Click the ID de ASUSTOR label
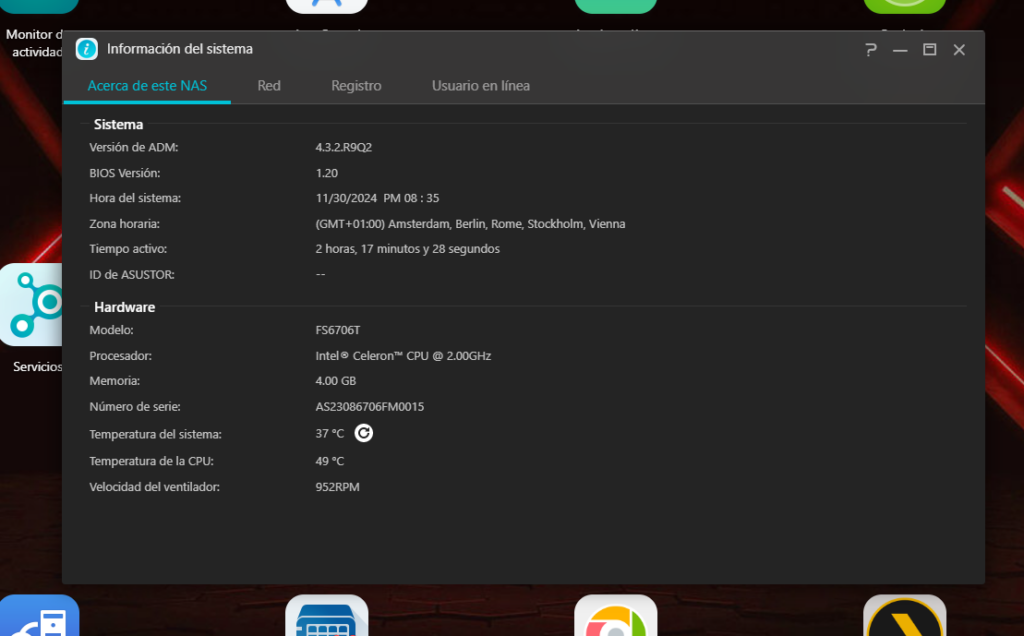This screenshot has width=1024, height=636. 132,275
